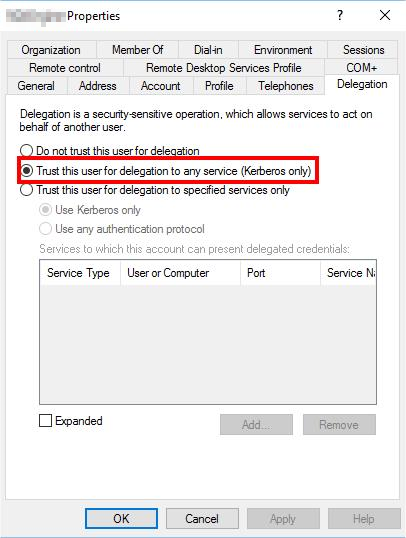Choose delegation to specified services only
The width and height of the screenshot is (406, 538).
[x=26, y=190]
